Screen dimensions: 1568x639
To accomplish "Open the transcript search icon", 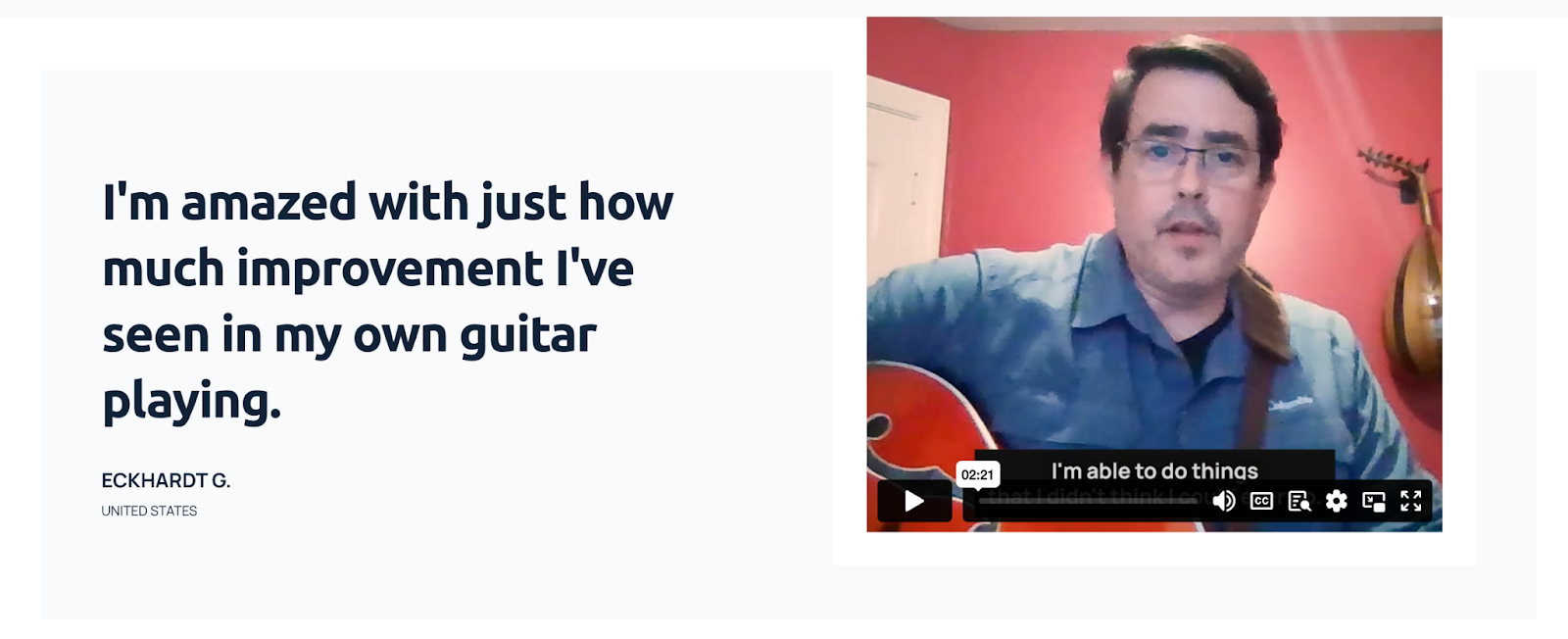I will pyautogui.click(x=1299, y=501).
